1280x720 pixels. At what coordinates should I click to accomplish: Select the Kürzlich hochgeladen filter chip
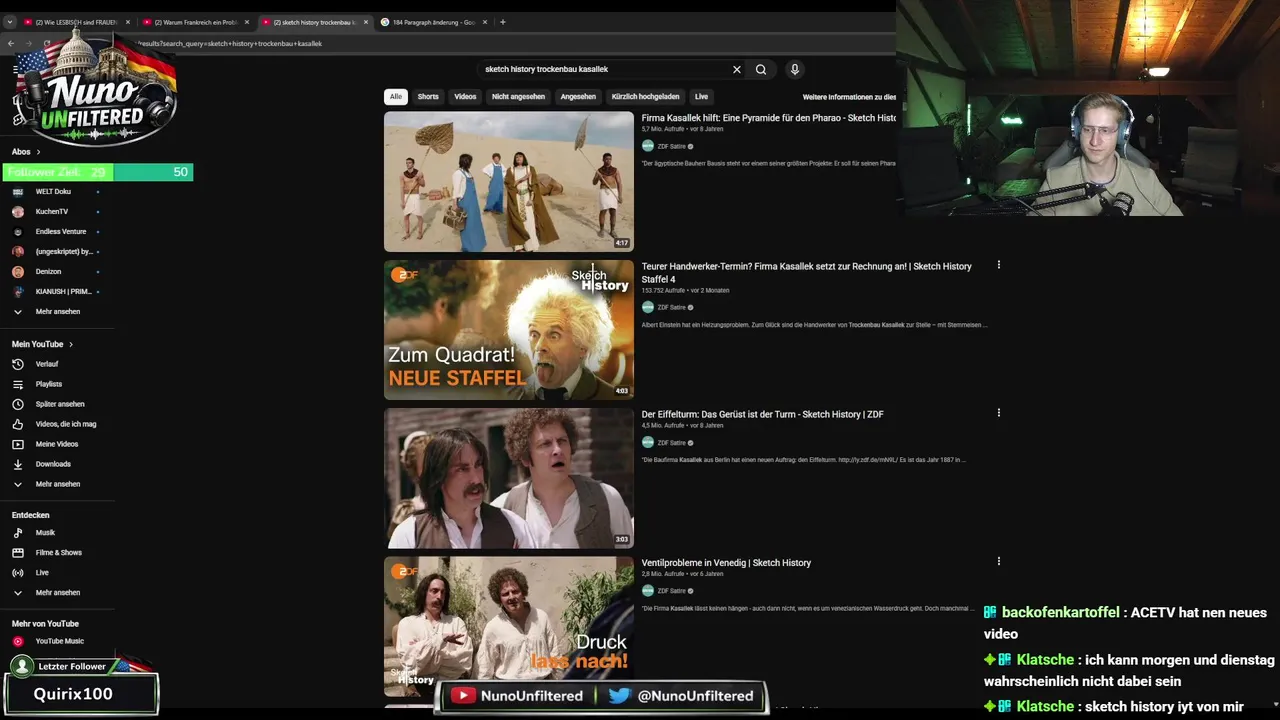pos(646,97)
